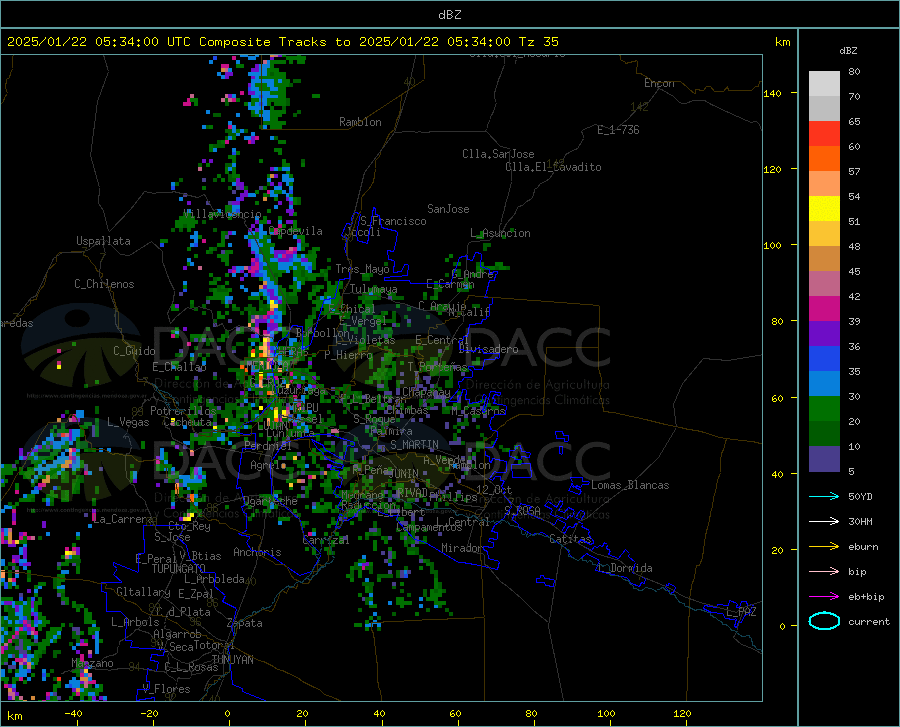
Task: Click the Lomas_Blancas label
Action: point(630,485)
